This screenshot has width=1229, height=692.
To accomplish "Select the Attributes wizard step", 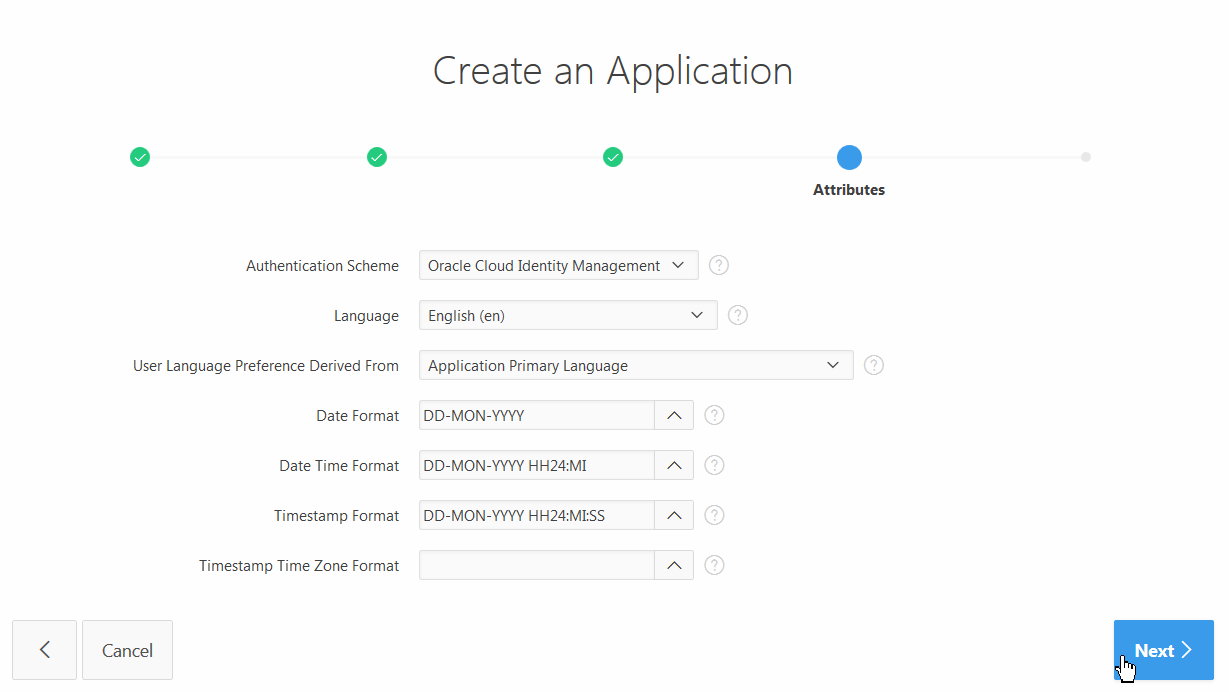I will tap(849, 157).
